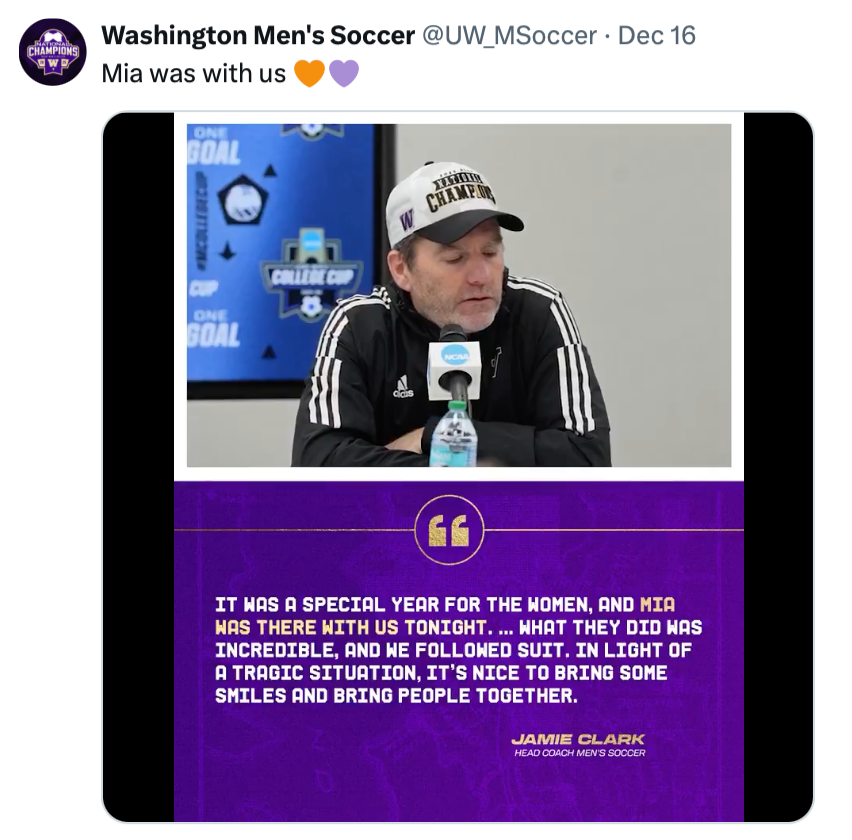
Task: Click the purple heart emoji
Action: coord(343,73)
